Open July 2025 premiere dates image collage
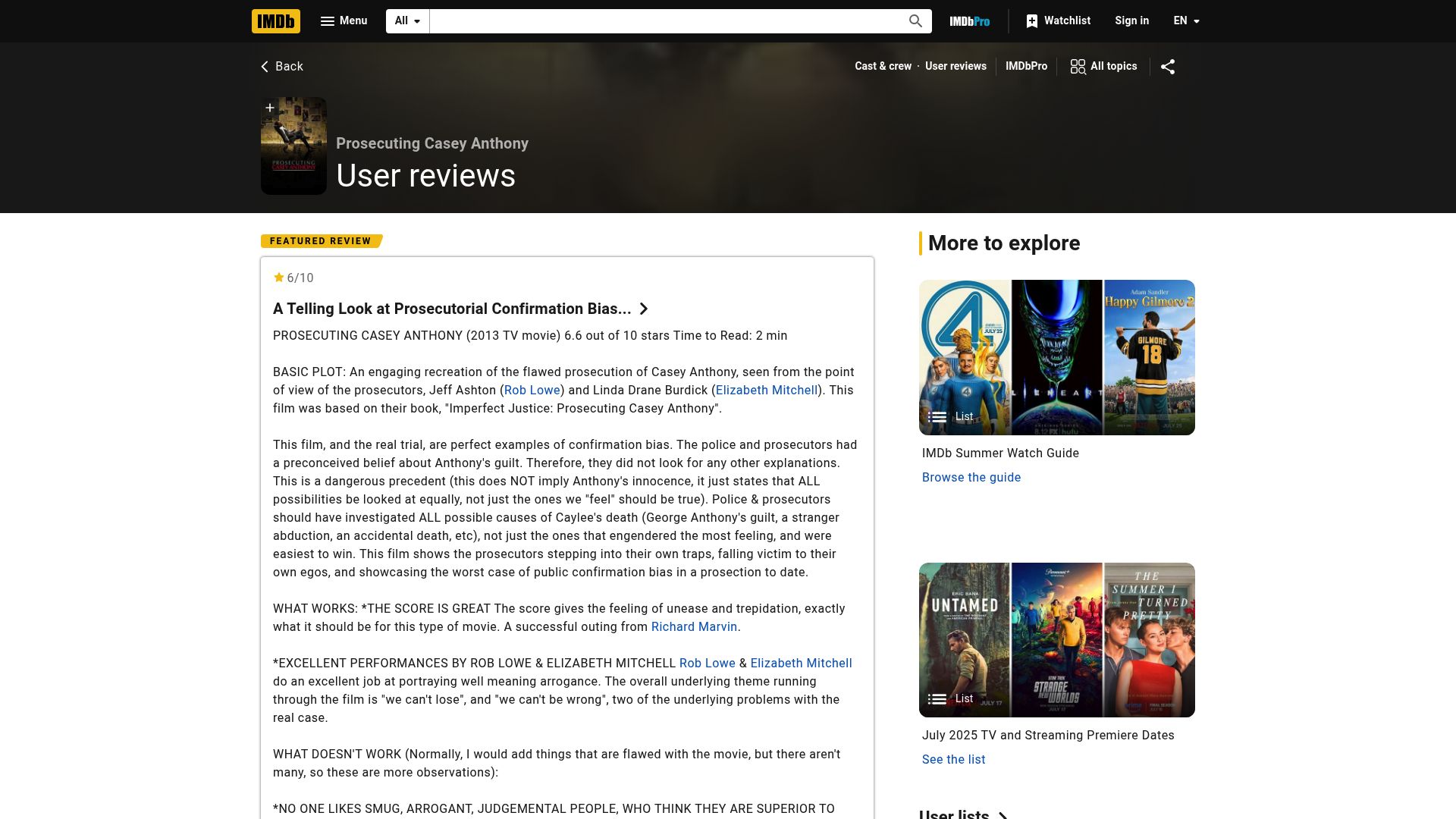The height and width of the screenshot is (819, 1456). click(x=1057, y=640)
